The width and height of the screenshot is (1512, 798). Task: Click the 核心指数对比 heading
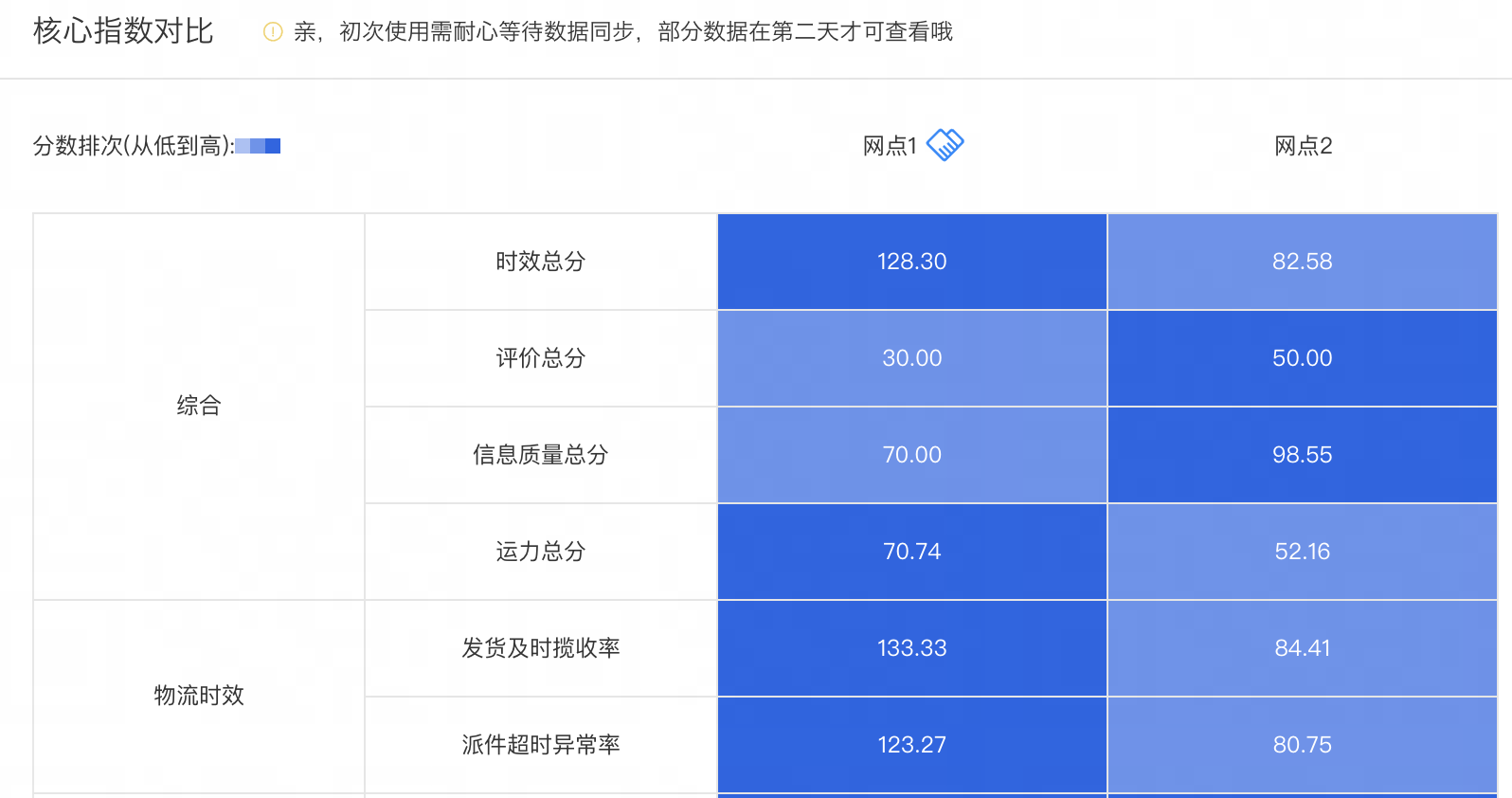[123, 31]
